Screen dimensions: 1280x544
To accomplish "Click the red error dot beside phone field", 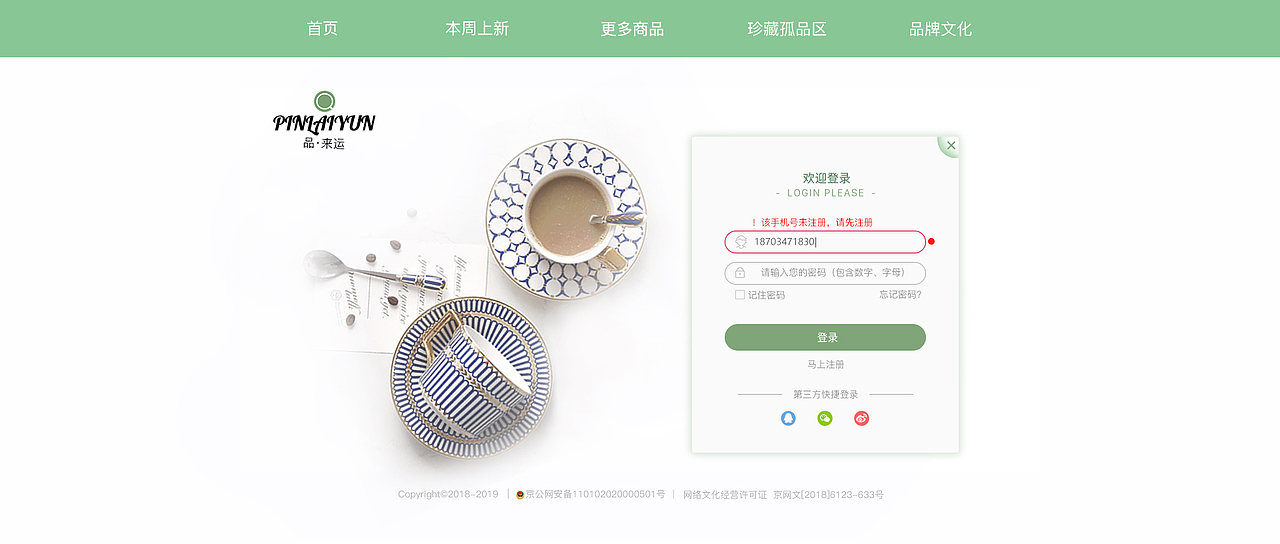I will click(x=931, y=241).
